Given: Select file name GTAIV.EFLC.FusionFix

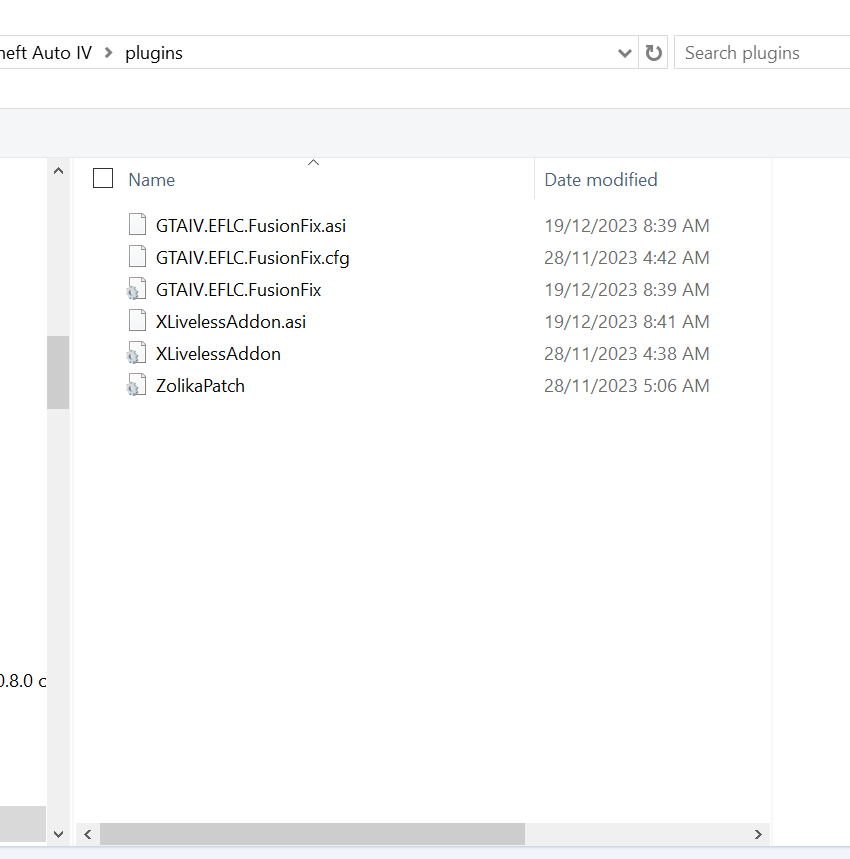Looking at the screenshot, I should pos(238,290).
